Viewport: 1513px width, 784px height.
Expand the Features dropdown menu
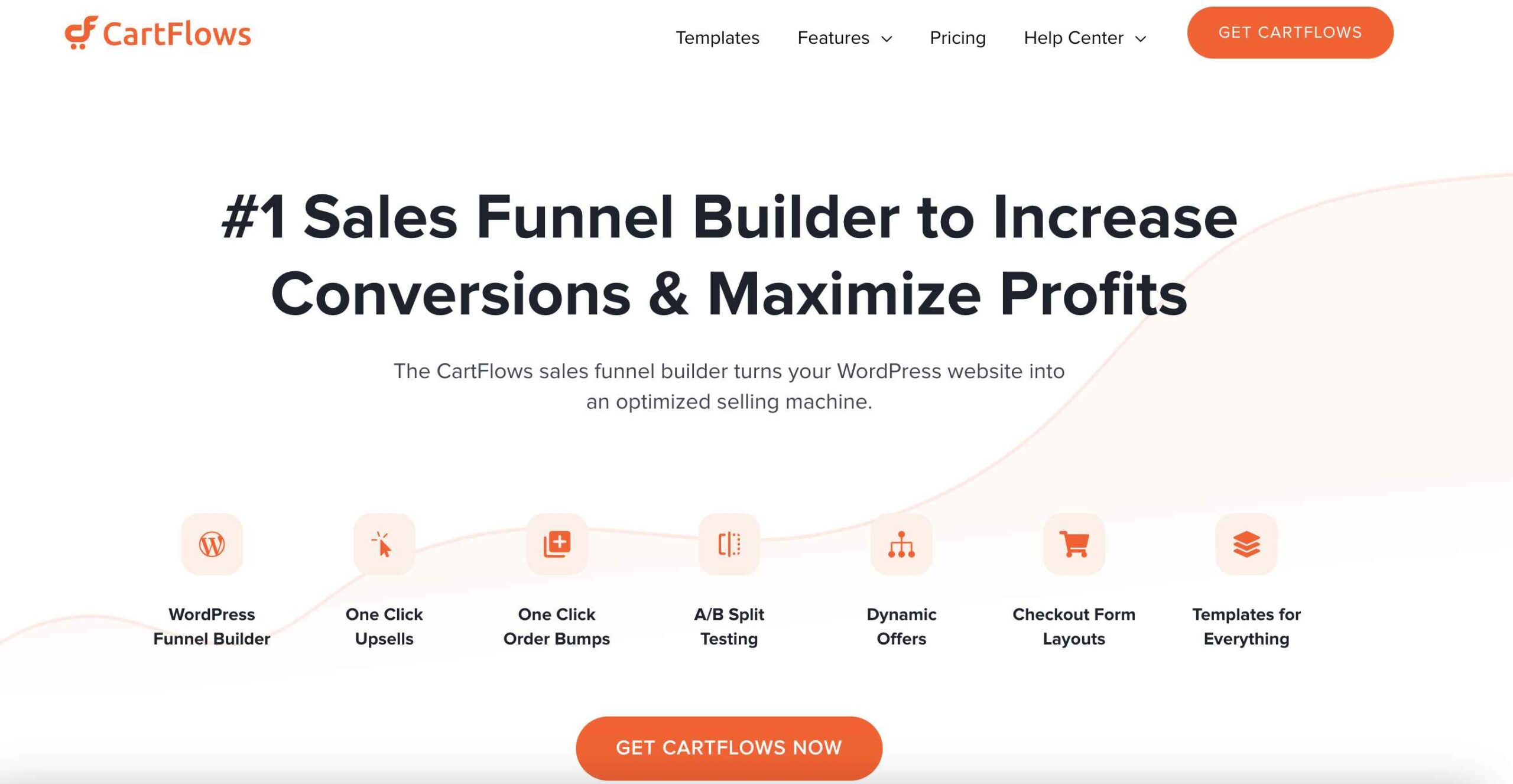pyautogui.click(x=845, y=38)
